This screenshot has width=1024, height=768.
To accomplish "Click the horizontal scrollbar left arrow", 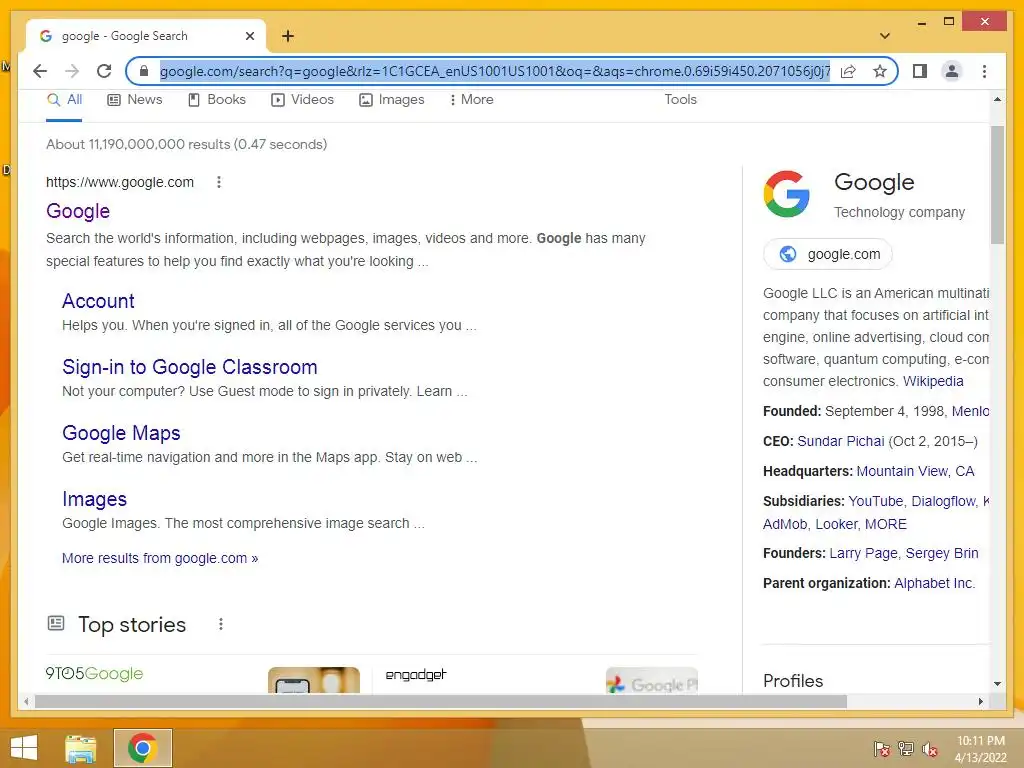I will click(26, 701).
